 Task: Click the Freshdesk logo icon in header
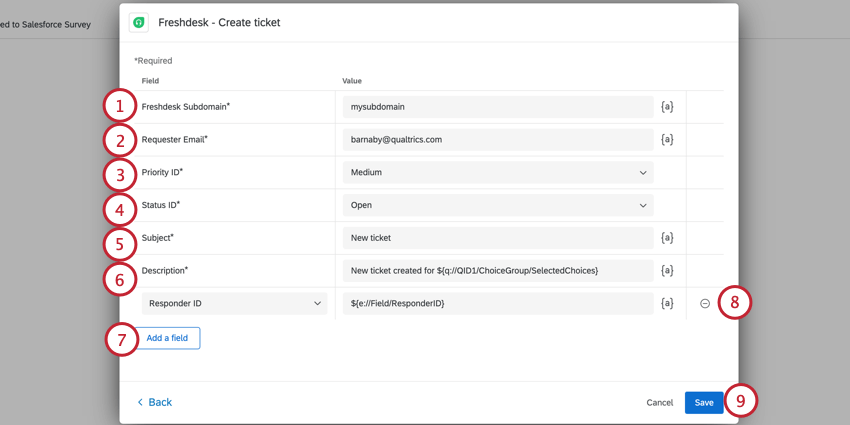click(139, 22)
